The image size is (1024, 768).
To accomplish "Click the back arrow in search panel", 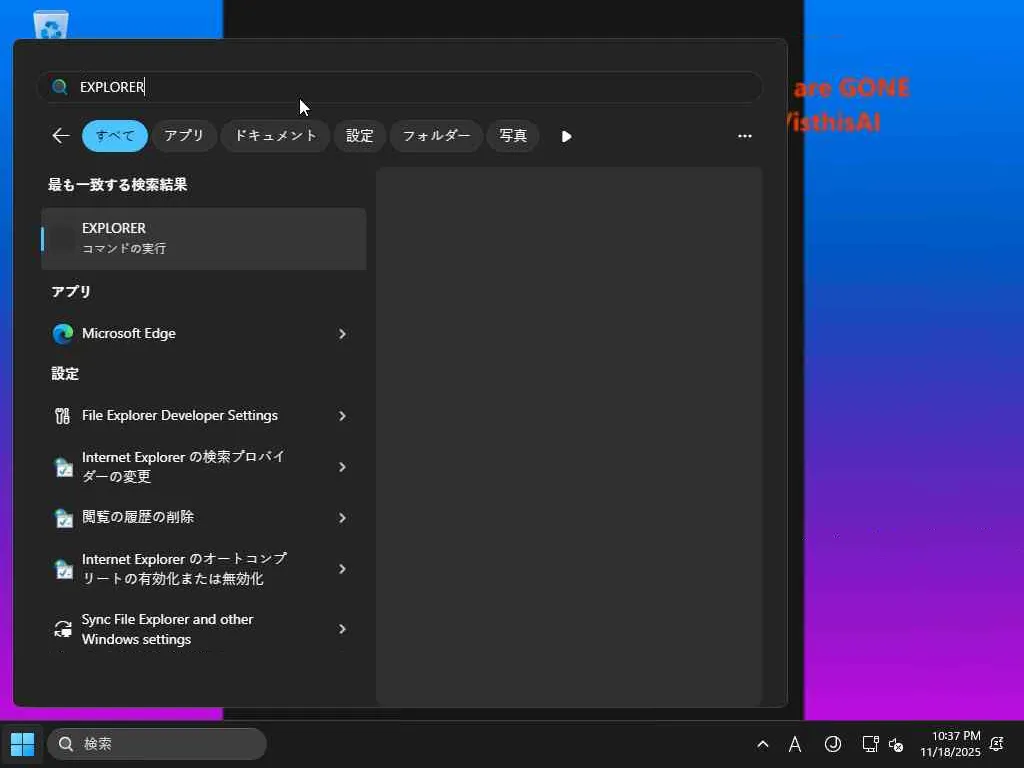I will (61, 136).
